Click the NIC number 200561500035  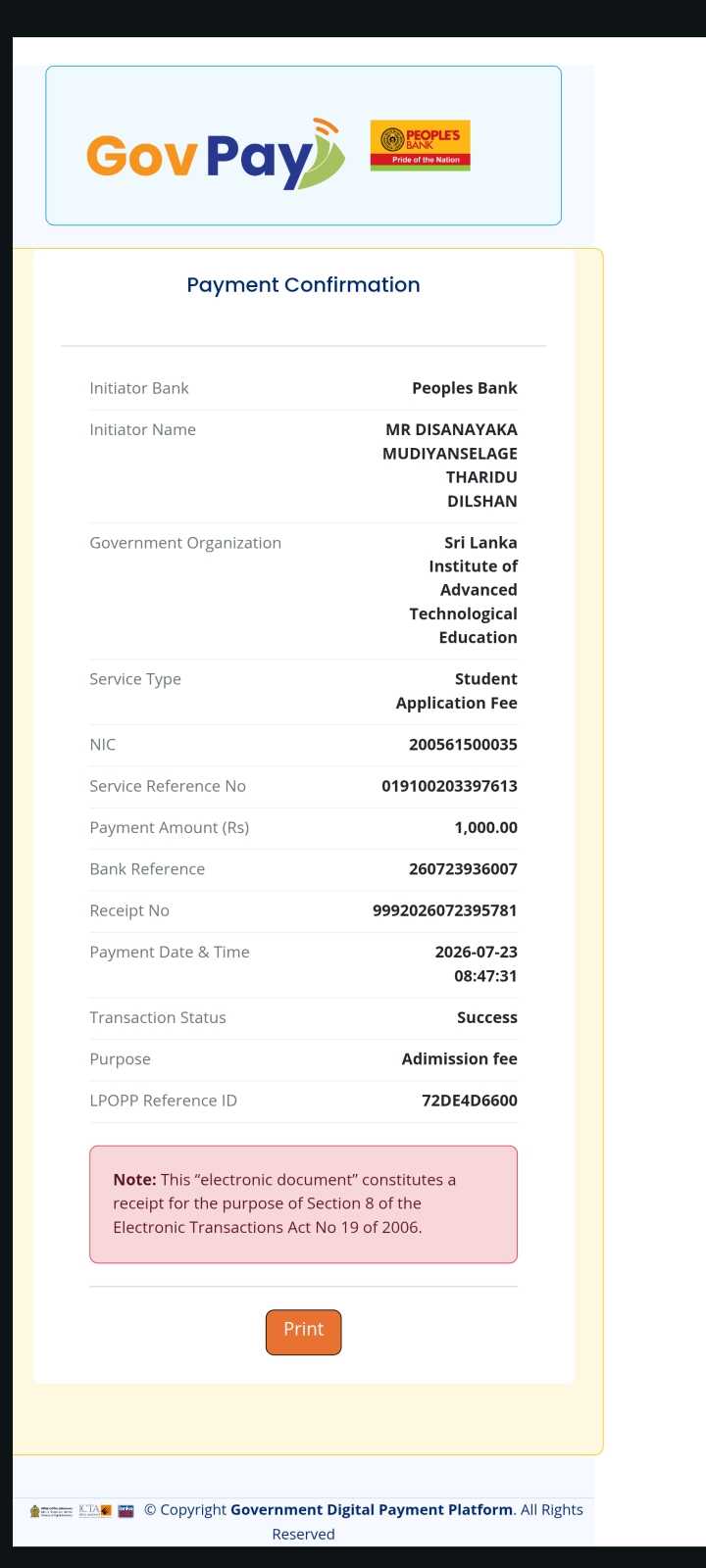coord(463,745)
